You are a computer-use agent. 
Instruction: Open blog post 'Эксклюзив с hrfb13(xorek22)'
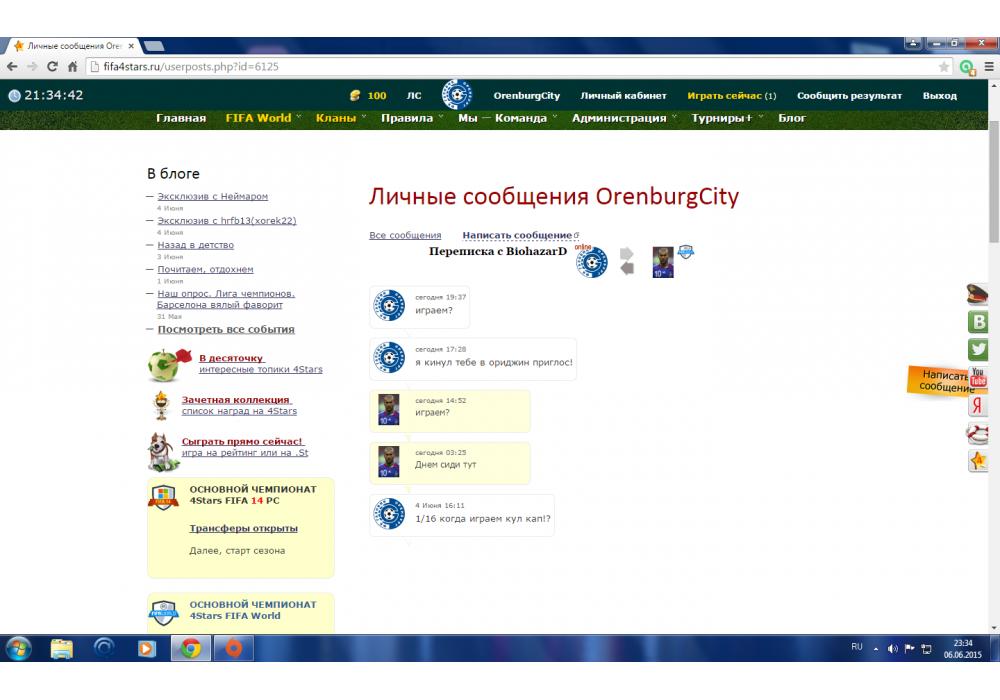(x=227, y=221)
